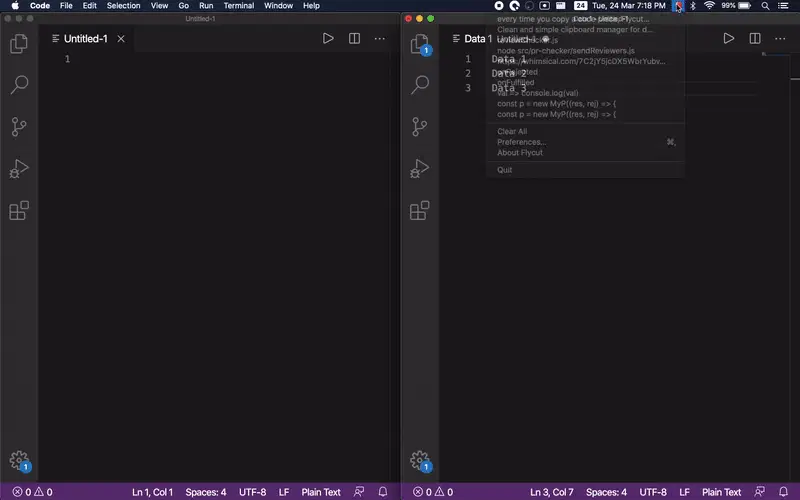Open the Go menu

point(184,6)
